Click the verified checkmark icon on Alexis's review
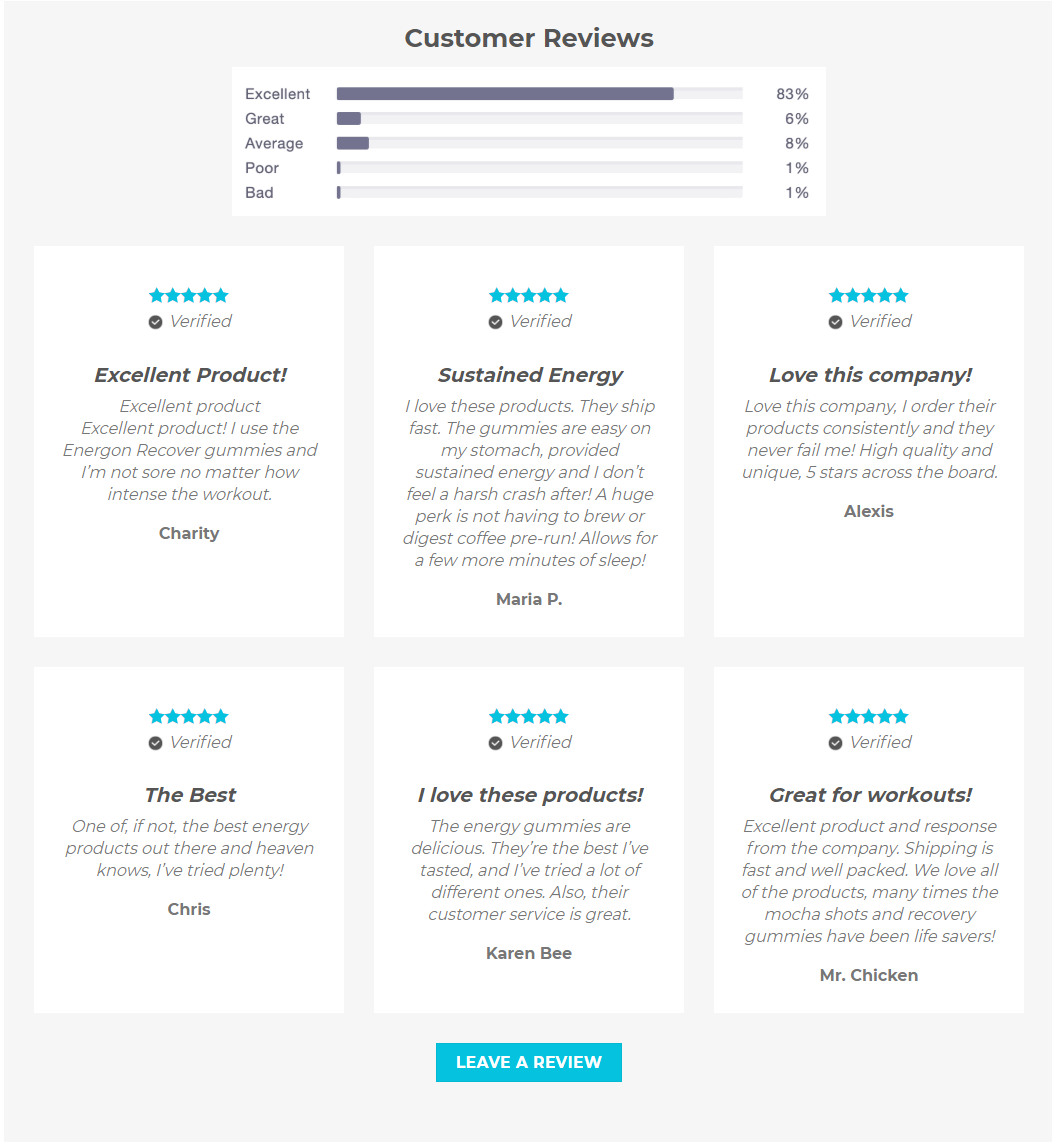The image size is (1052, 1142). (835, 322)
